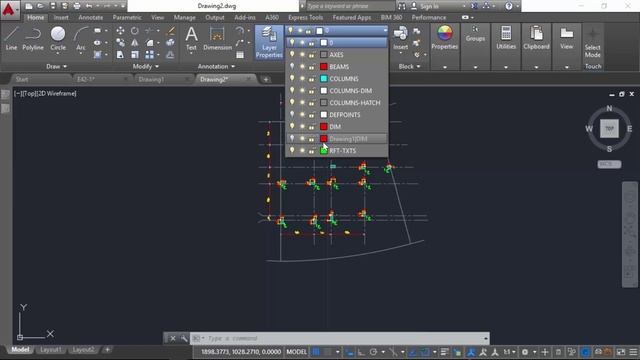Toggle BEAMS layer lightbulb visibility
The image size is (640, 360).
coord(292,67)
